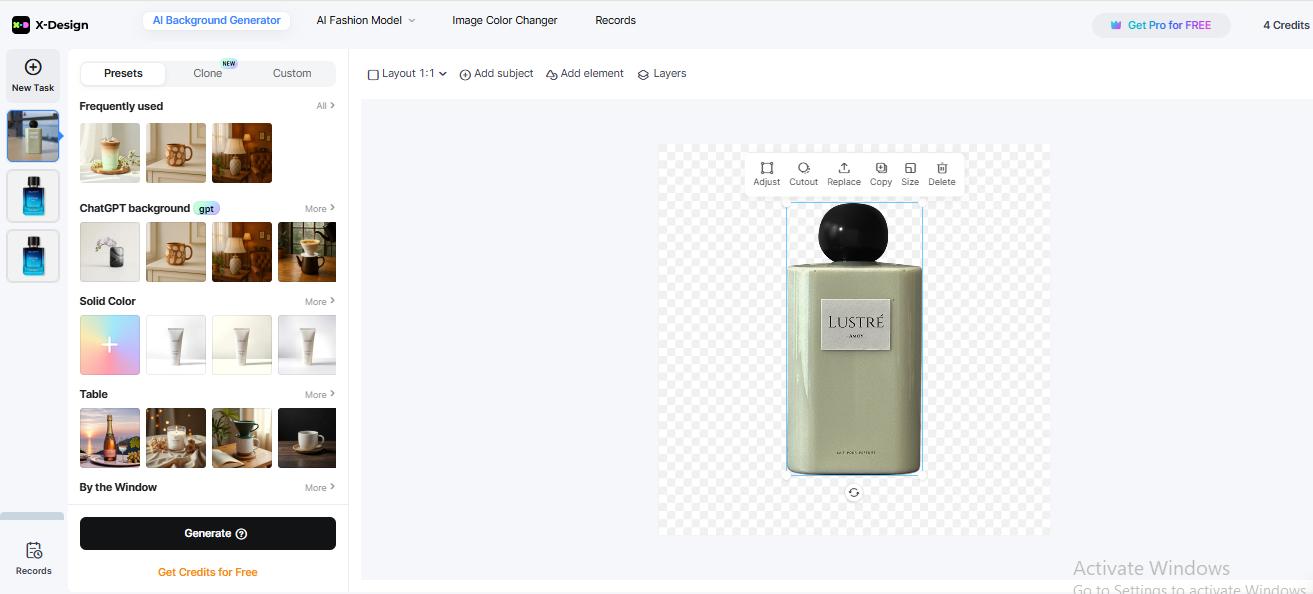This screenshot has height=594, width=1313.
Task: Choose the teapot ChatGPT background preset
Action: point(307,252)
